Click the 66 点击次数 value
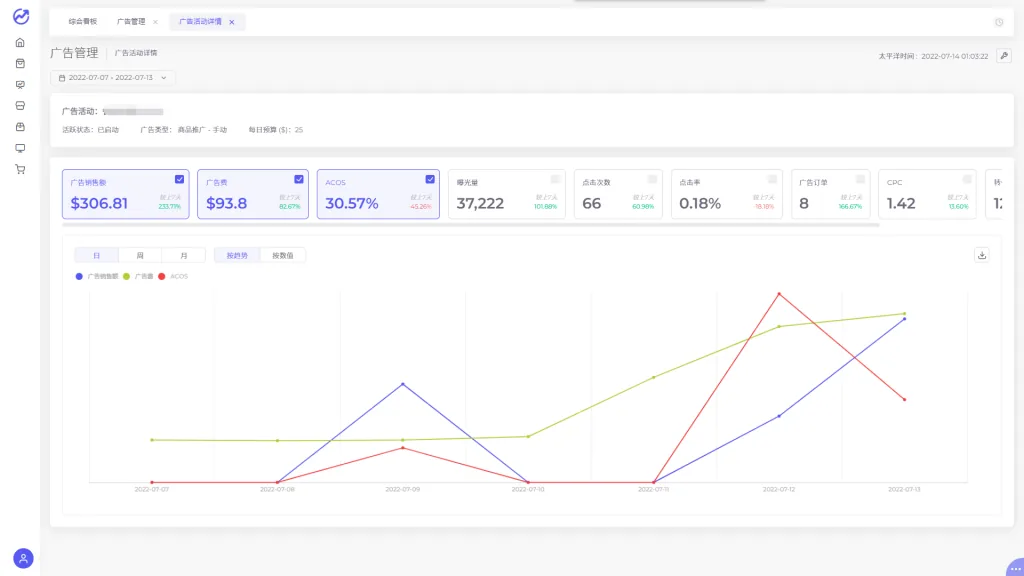Viewport: 1024px width, 576px height. (592, 203)
